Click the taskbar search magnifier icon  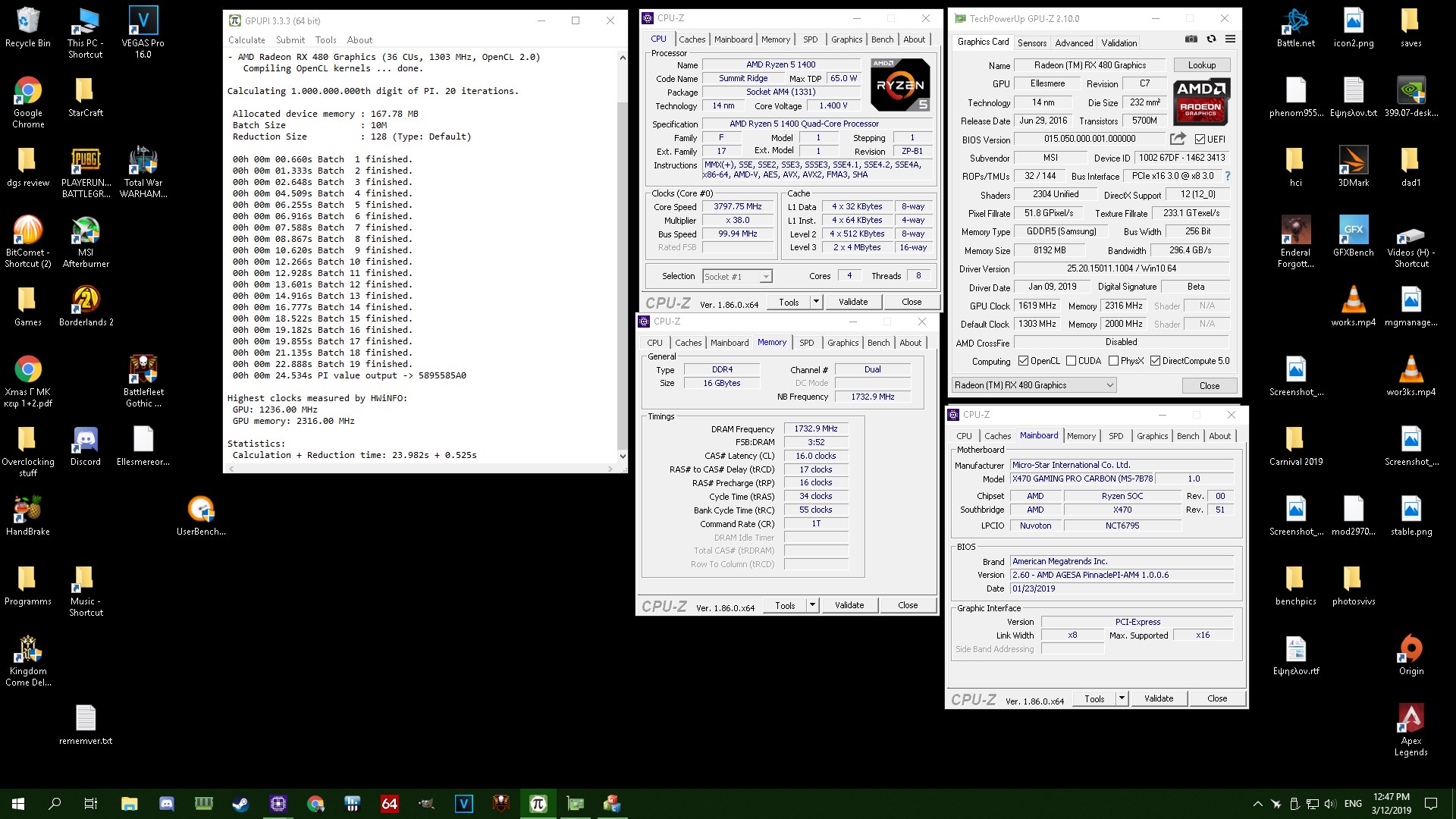point(55,804)
